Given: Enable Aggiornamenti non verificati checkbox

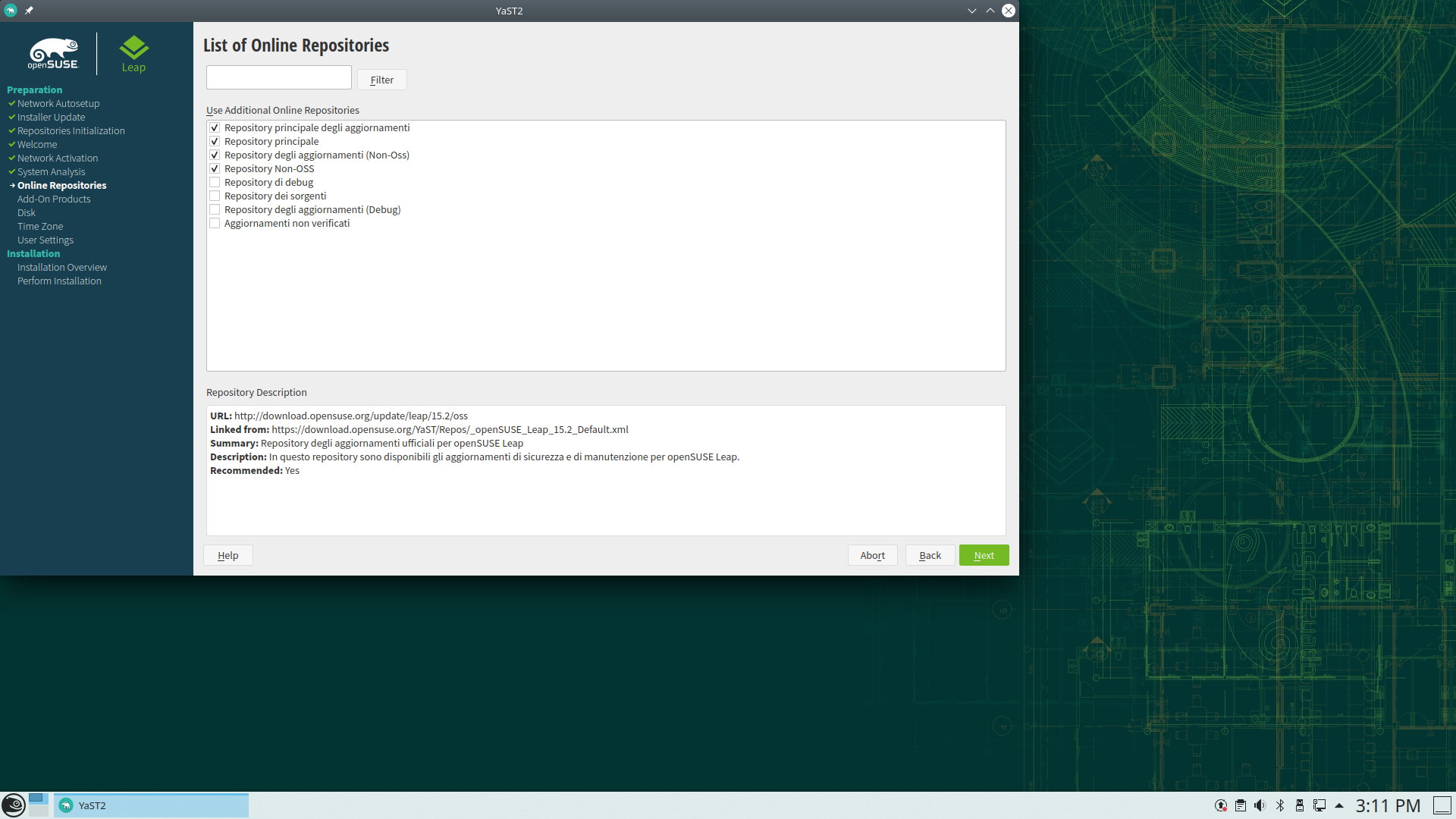Looking at the screenshot, I should click(x=215, y=224).
